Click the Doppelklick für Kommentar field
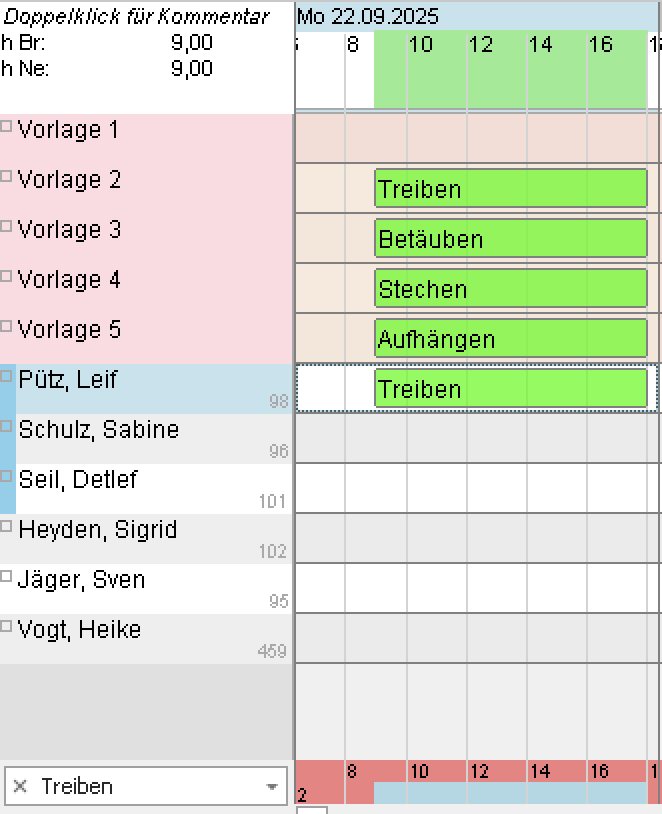 [x=137, y=17]
